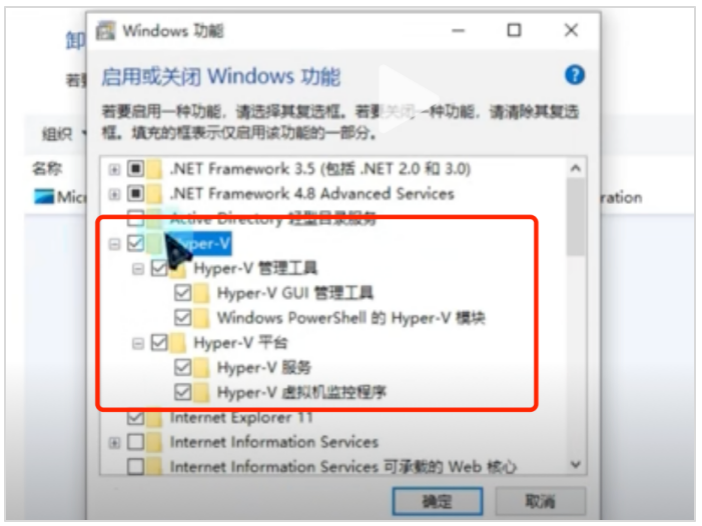The height and width of the screenshot is (526, 702).
Task: Click the 确定 button
Action: [437, 501]
